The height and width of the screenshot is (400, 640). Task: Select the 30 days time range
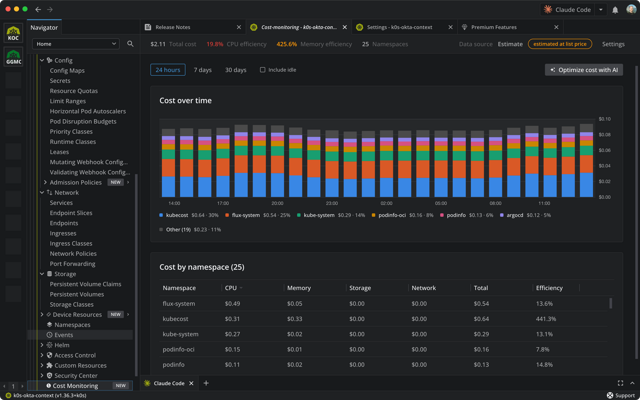click(x=236, y=70)
